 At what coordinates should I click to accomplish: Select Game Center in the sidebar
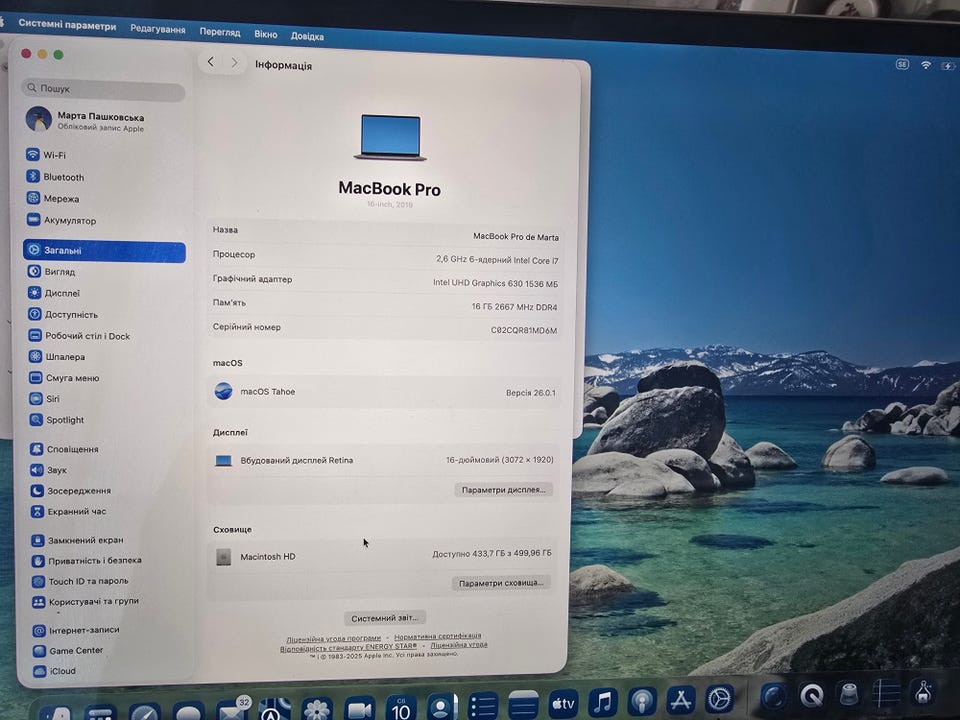(x=69, y=650)
